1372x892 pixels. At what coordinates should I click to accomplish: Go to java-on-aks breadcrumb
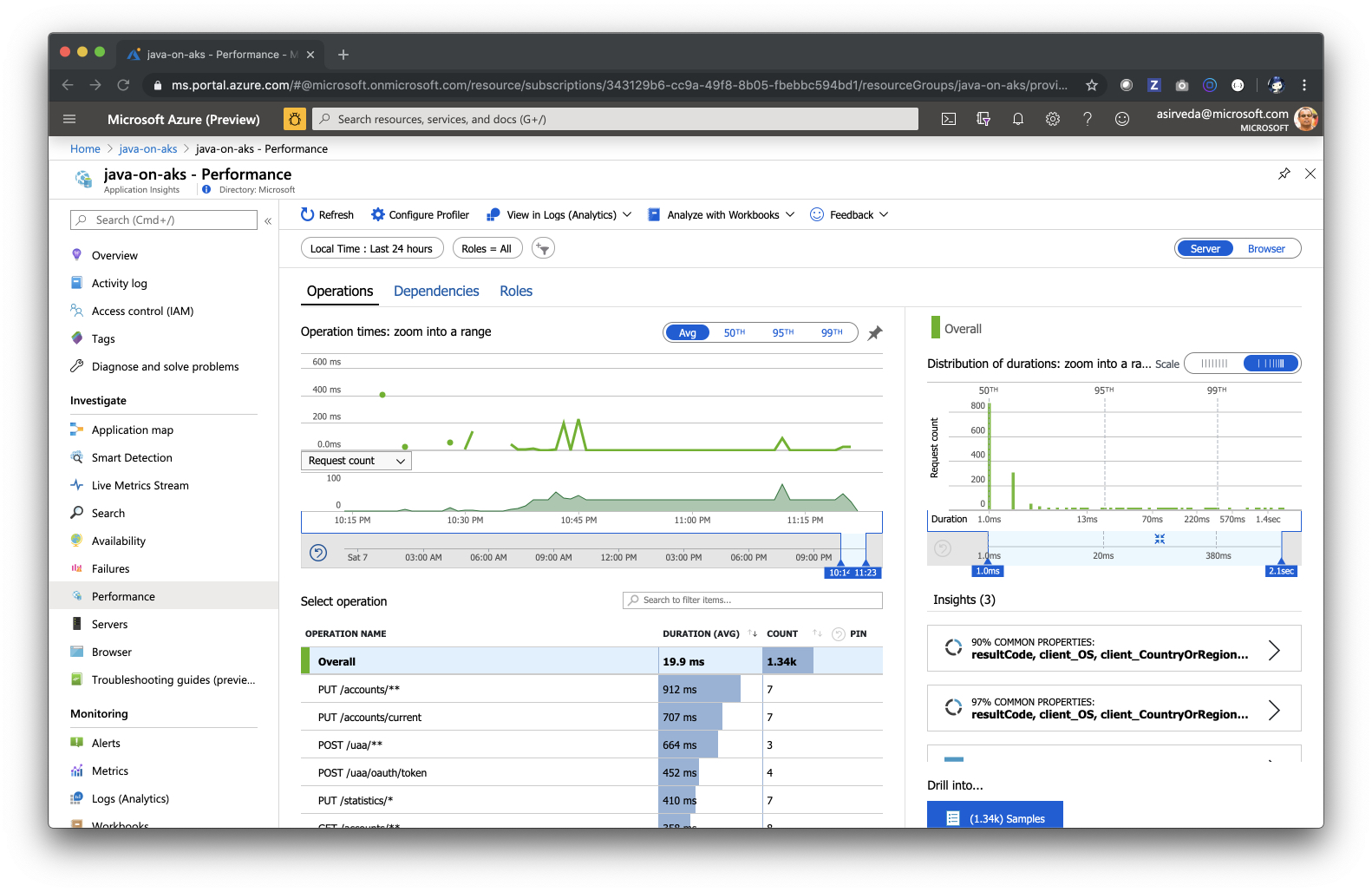pyautogui.click(x=148, y=149)
